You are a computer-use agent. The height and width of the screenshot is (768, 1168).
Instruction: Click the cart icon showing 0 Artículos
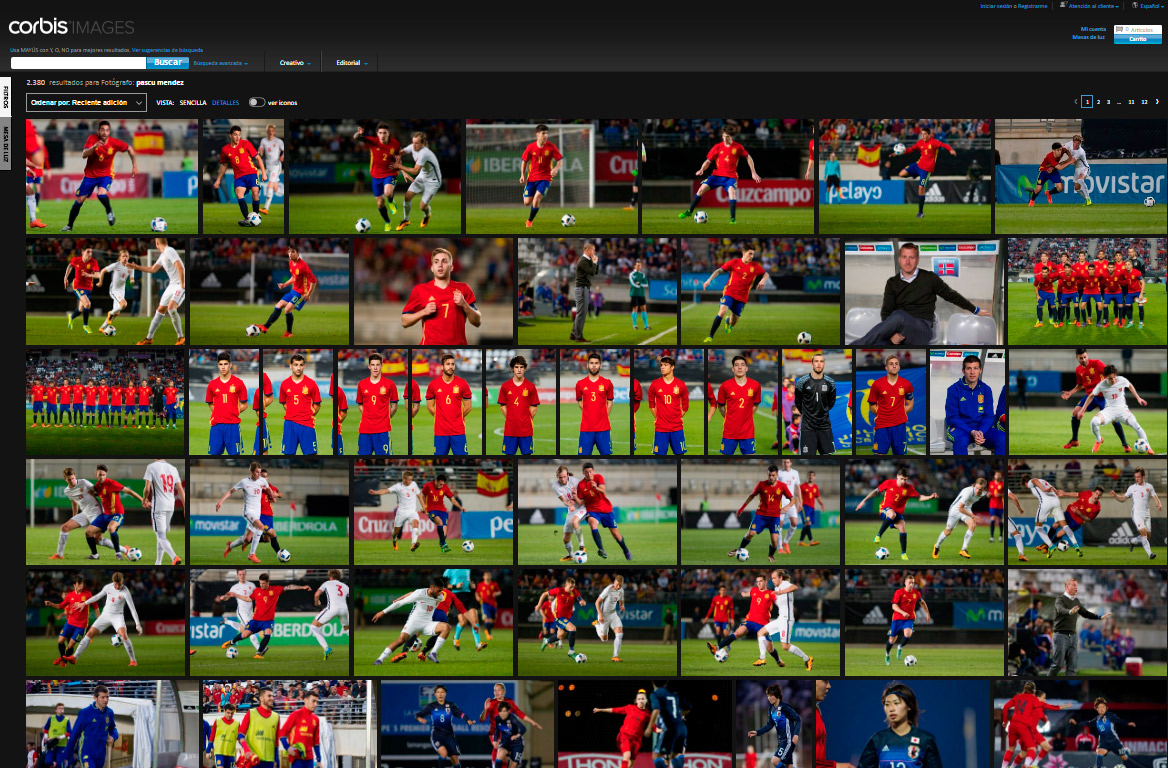point(1120,30)
